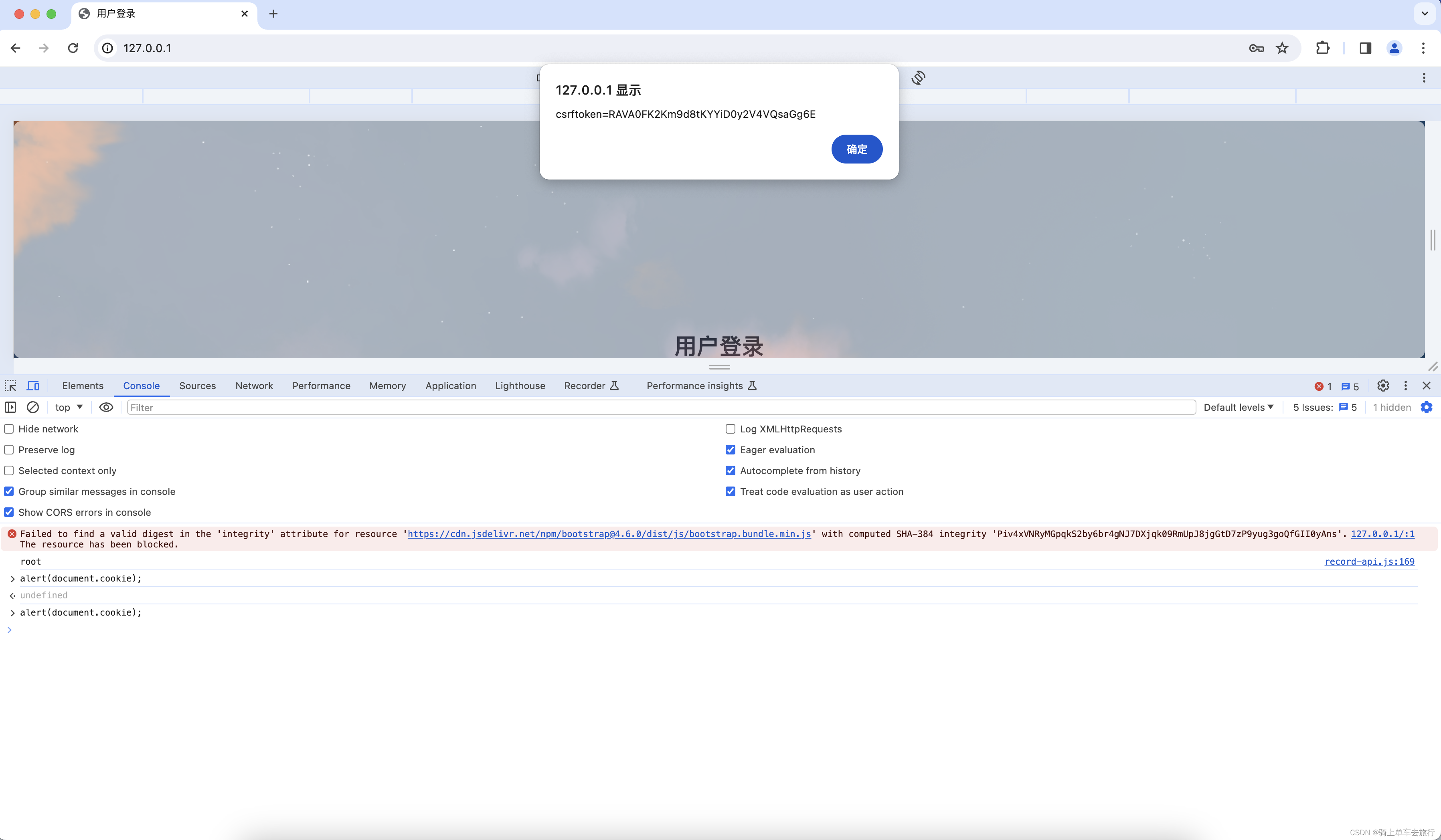Enable the Hide network checkbox

point(9,428)
